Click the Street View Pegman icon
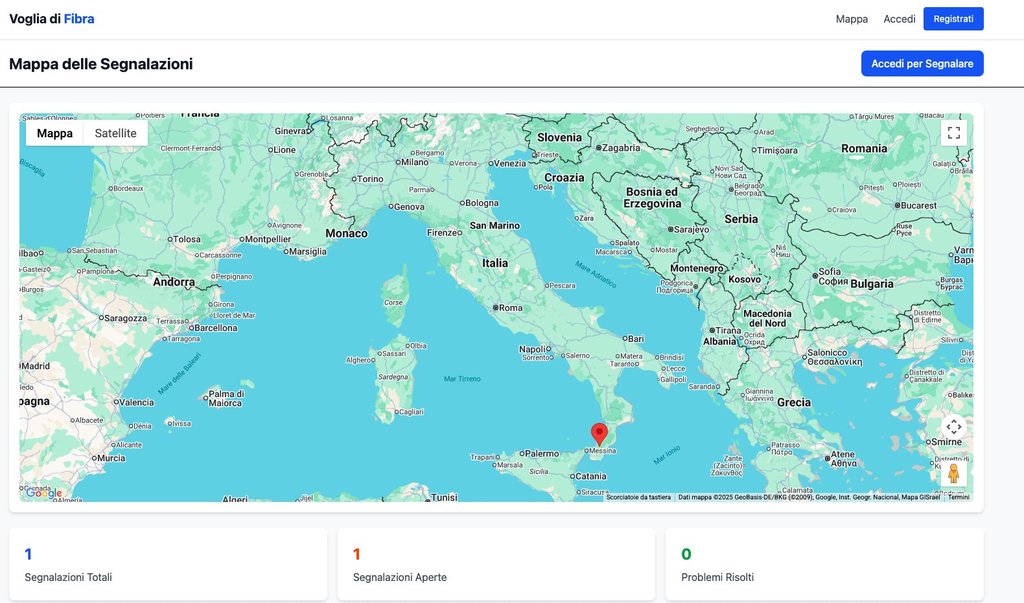 coord(953,473)
